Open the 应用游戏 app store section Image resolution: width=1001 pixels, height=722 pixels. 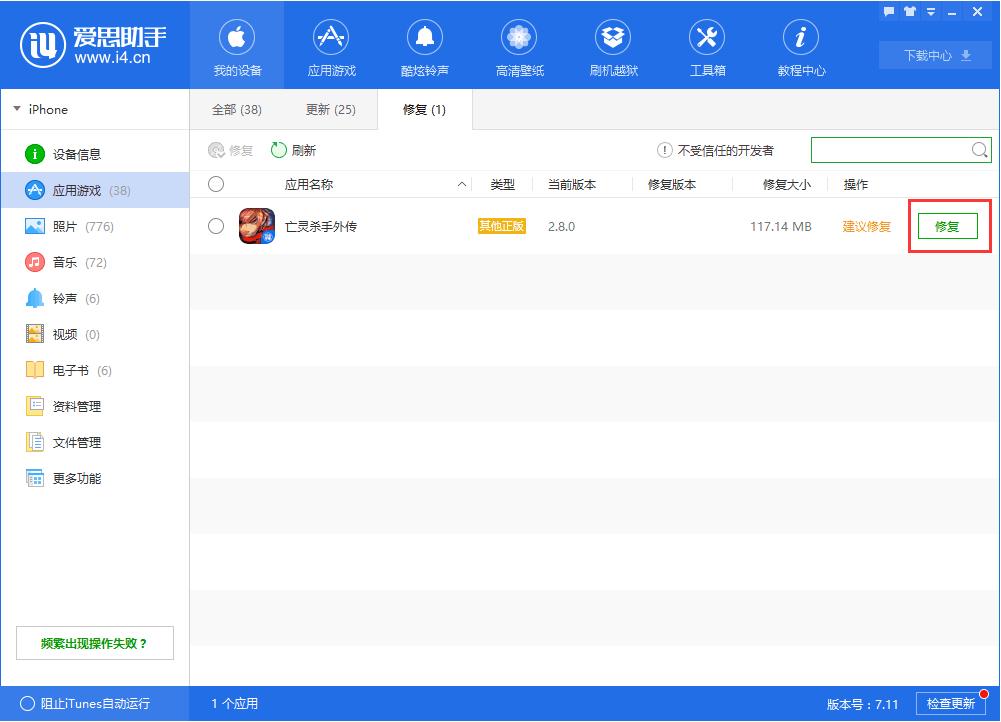coord(330,45)
